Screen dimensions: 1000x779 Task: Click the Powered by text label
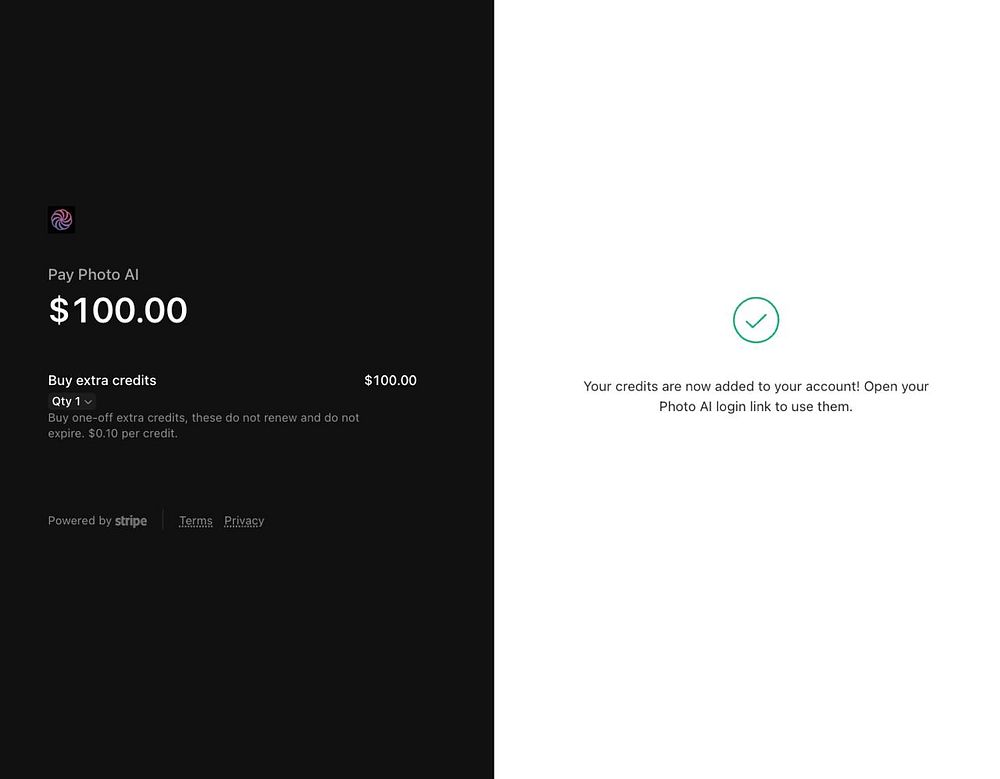pyautogui.click(x=79, y=521)
